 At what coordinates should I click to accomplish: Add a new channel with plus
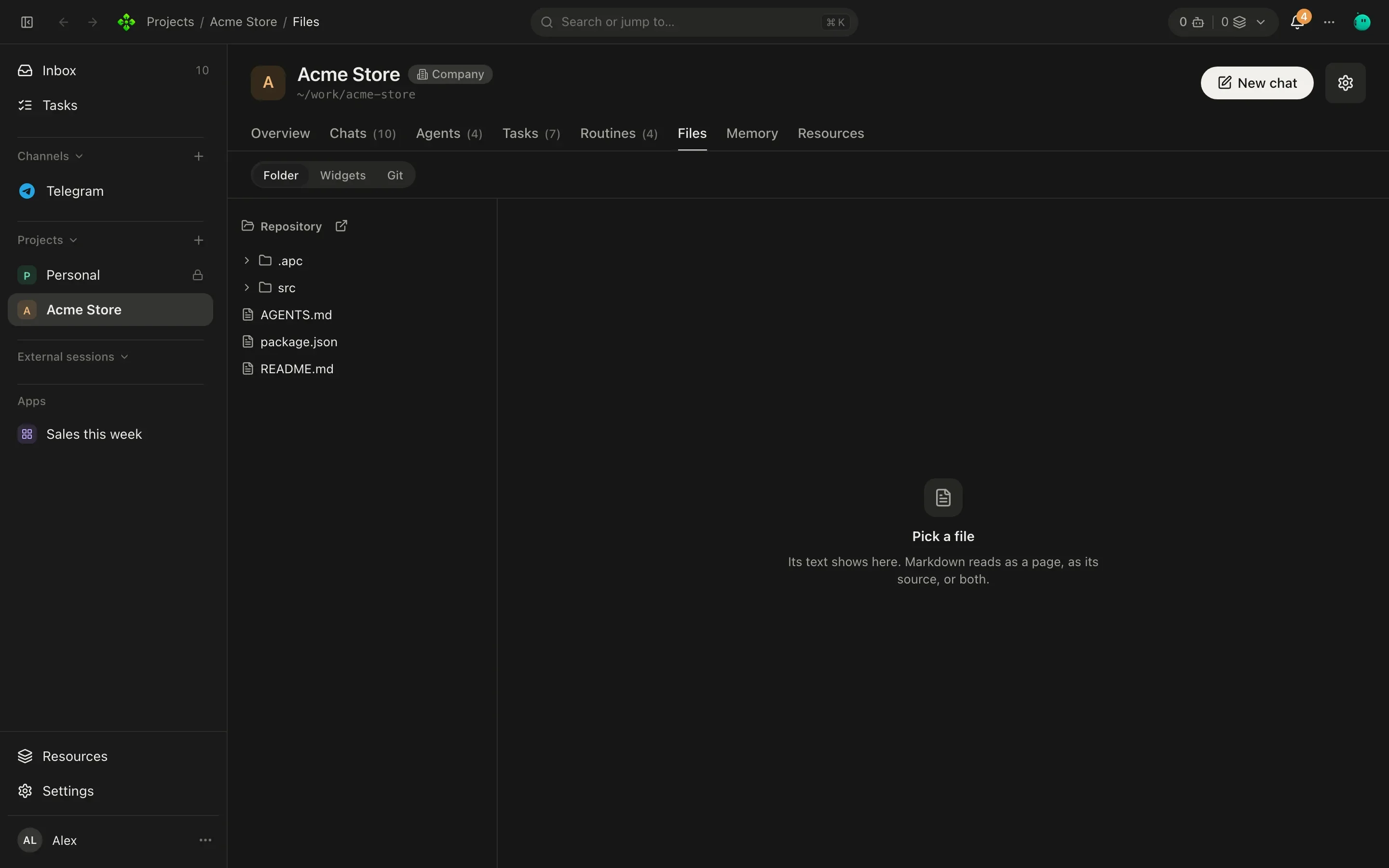point(199,156)
